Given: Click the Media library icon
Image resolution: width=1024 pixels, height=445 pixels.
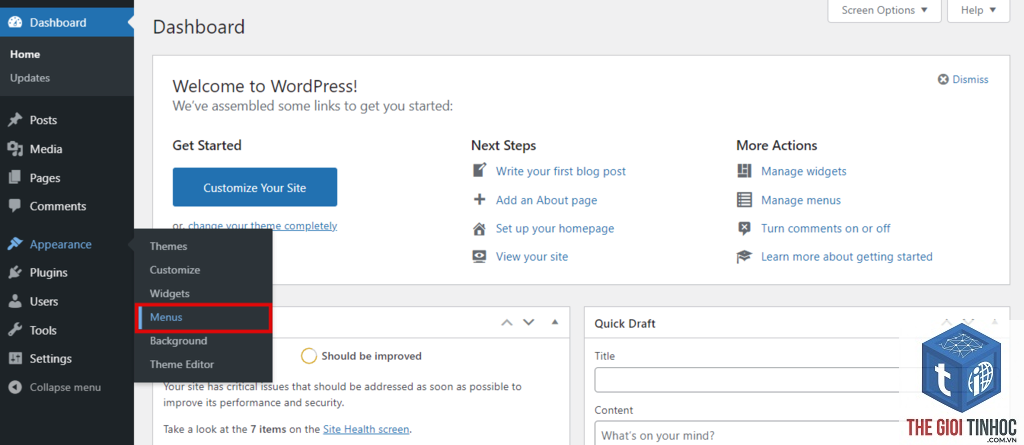Looking at the screenshot, I should (14, 149).
